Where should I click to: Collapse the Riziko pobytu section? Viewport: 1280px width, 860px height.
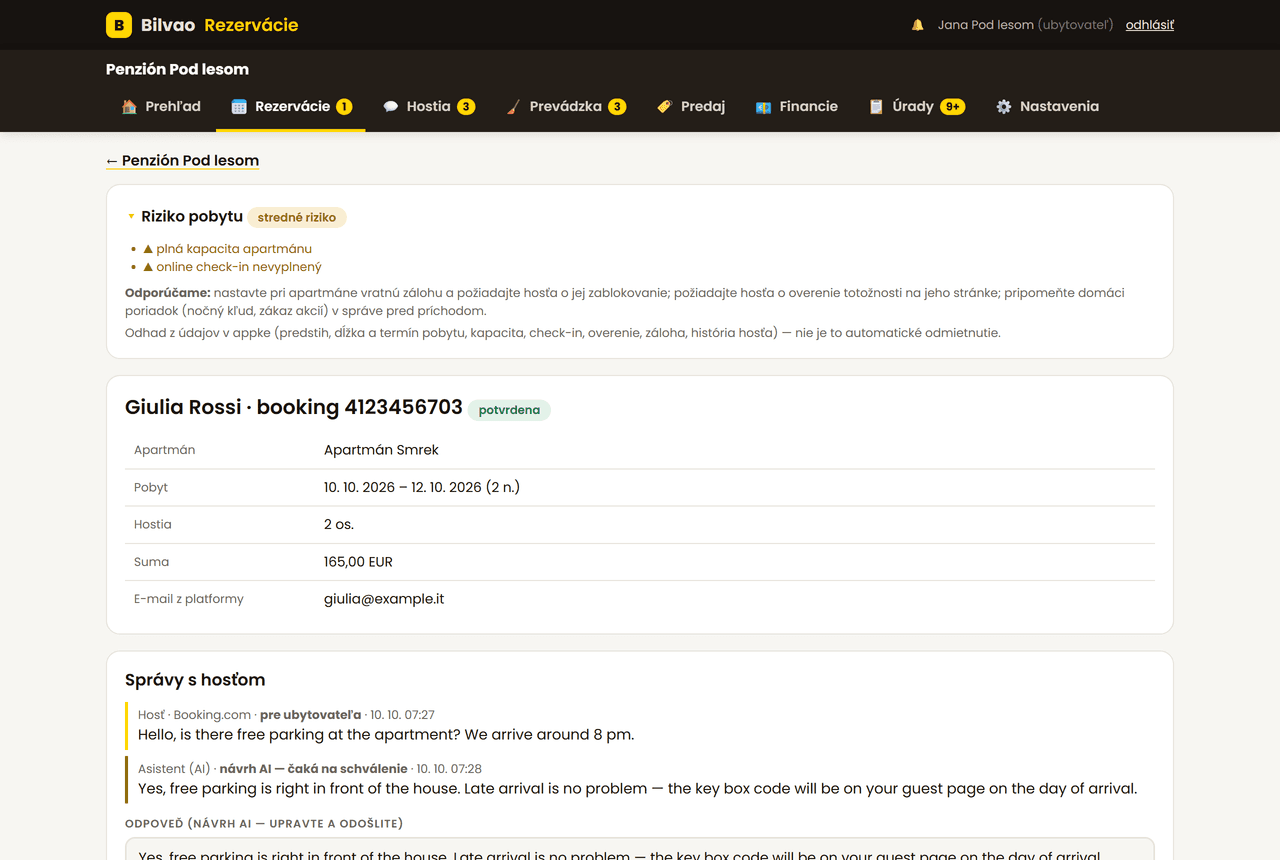pyautogui.click(x=131, y=216)
